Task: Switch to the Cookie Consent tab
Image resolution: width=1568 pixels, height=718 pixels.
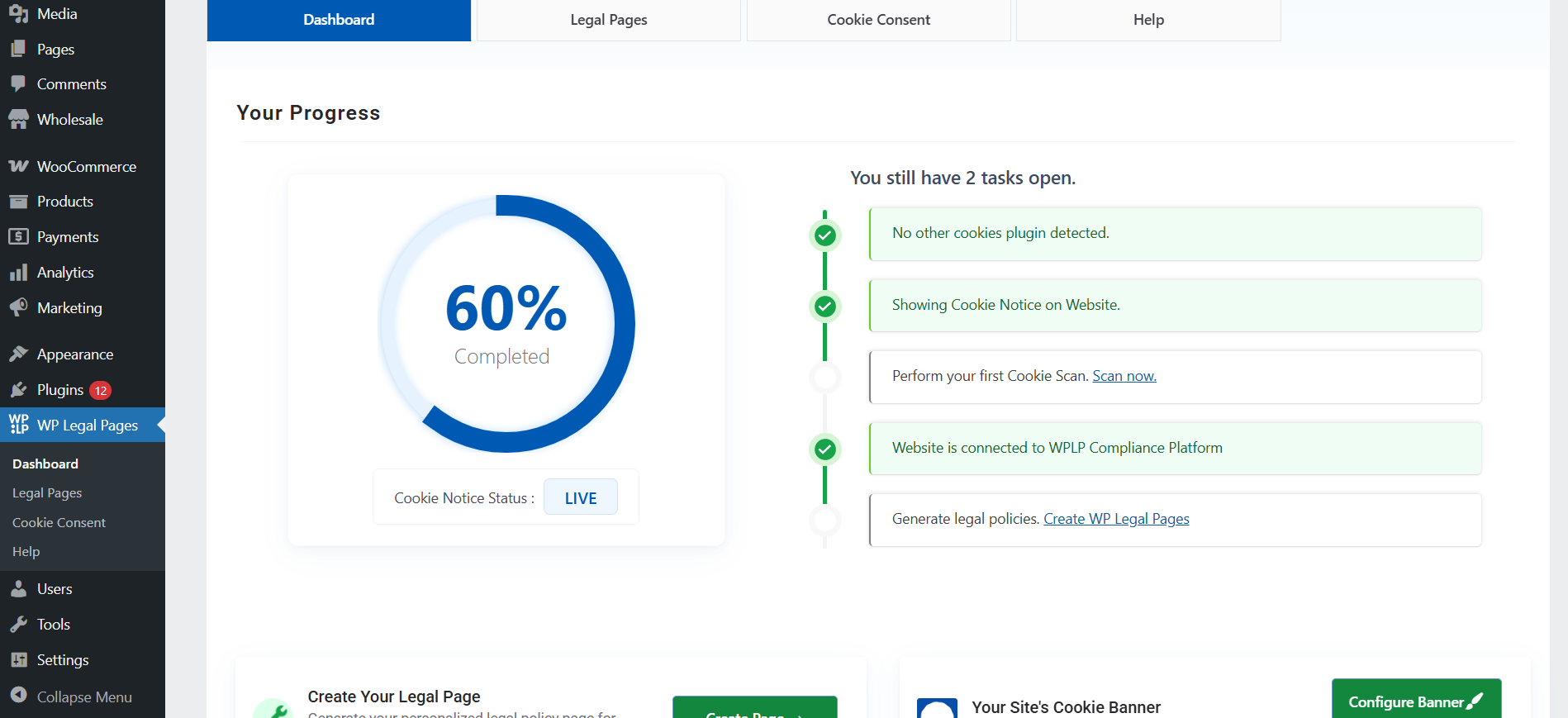Action: click(x=878, y=20)
